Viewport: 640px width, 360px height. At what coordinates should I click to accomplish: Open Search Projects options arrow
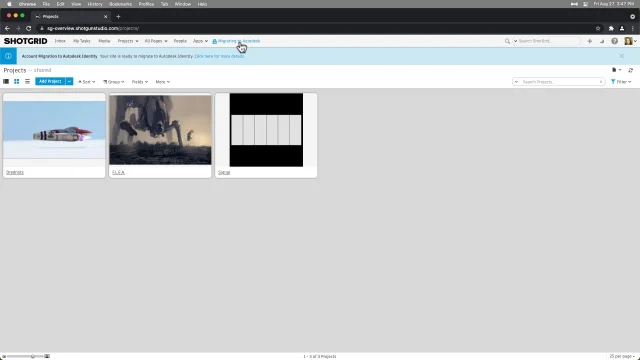pyautogui.click(x=516, y=82)
